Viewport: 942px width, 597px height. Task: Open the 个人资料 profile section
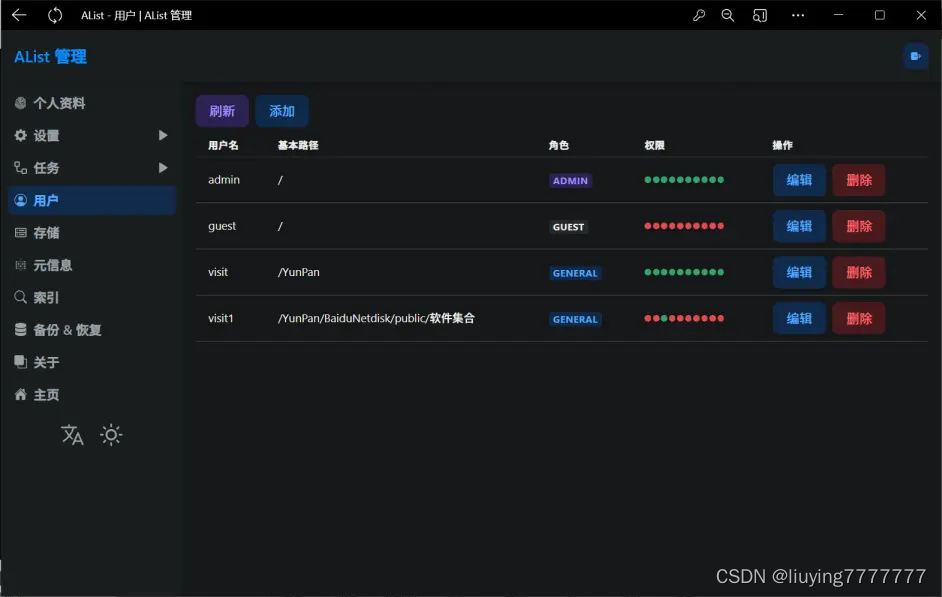pyautogui.click(x=60, y=102)
